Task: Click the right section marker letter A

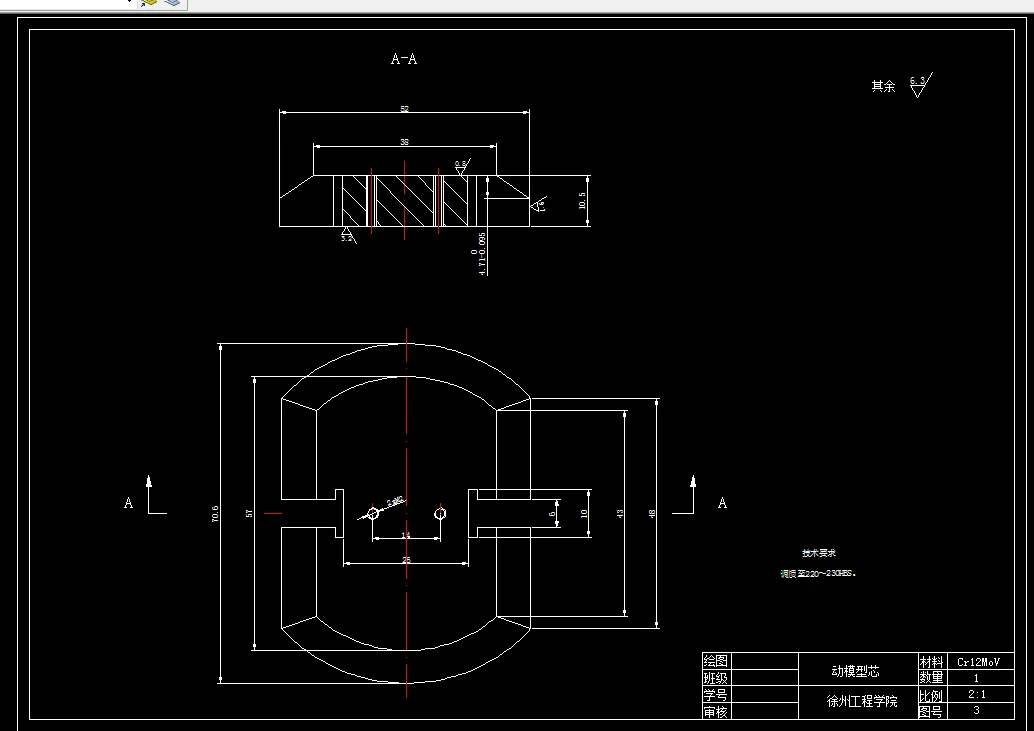Action: [723, 503]
